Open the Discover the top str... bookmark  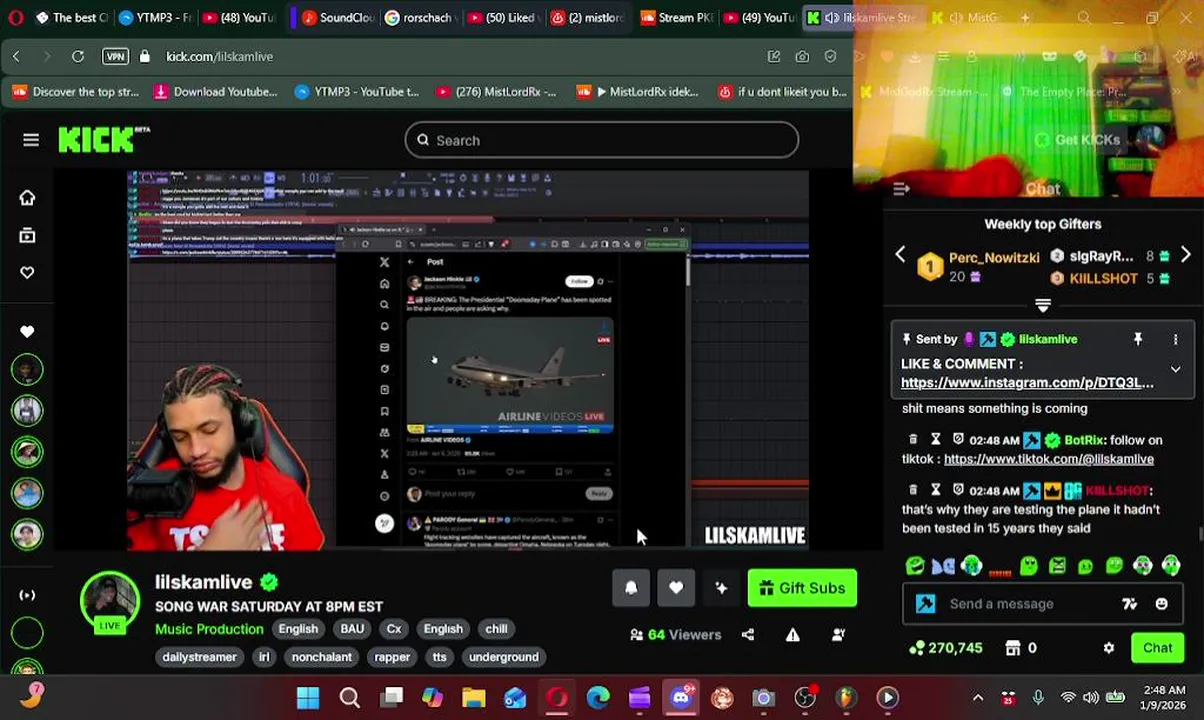point(75,91)
